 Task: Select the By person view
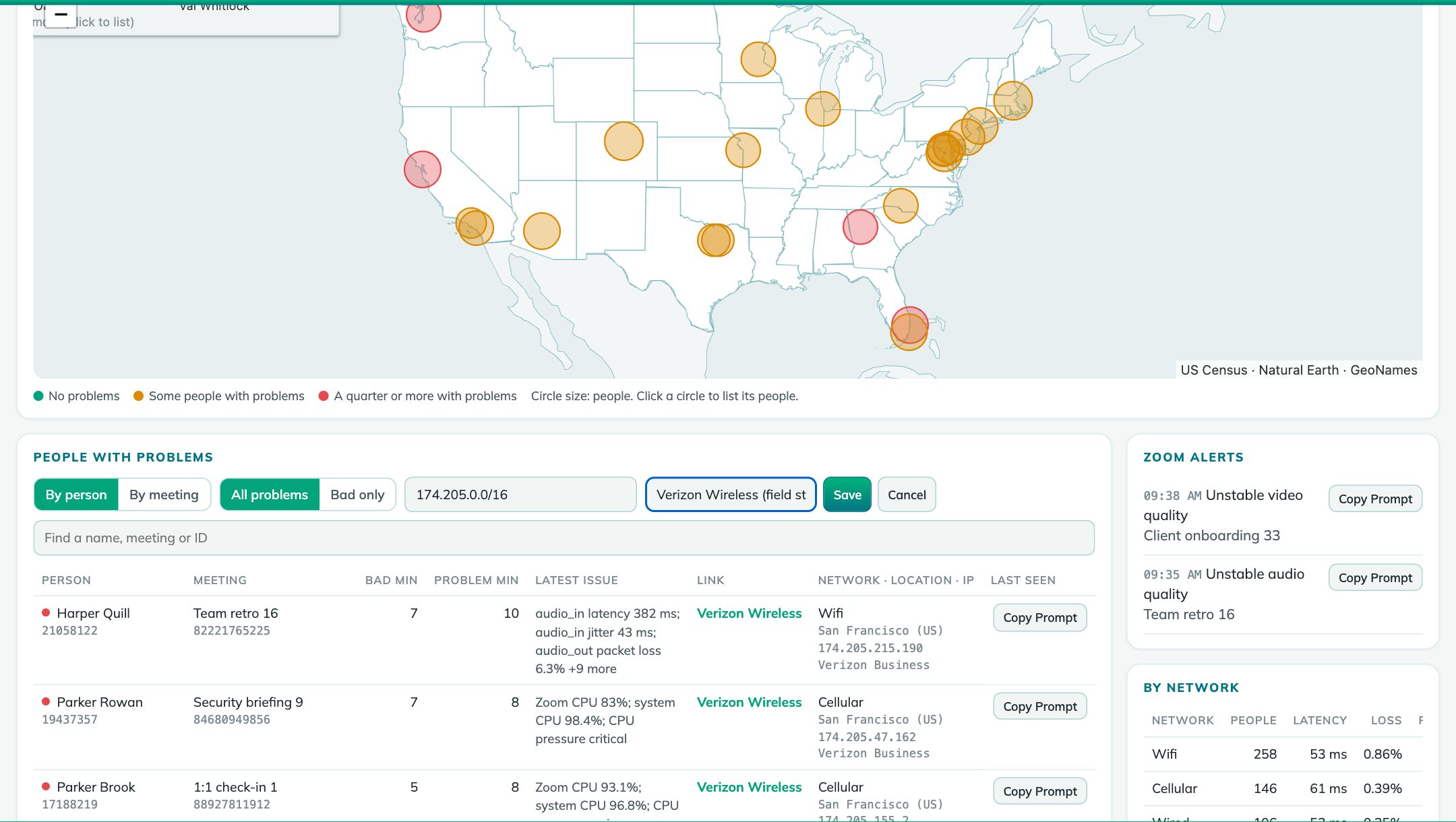(x=76, y=495)
